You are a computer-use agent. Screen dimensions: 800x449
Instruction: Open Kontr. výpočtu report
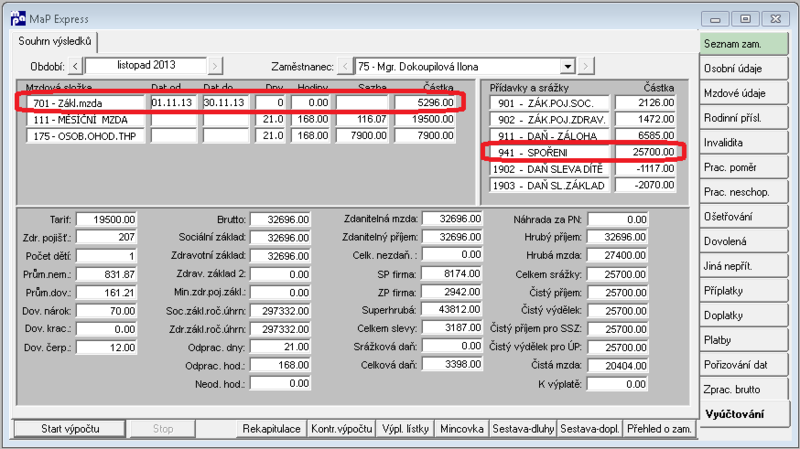click(x=341, y=429)
